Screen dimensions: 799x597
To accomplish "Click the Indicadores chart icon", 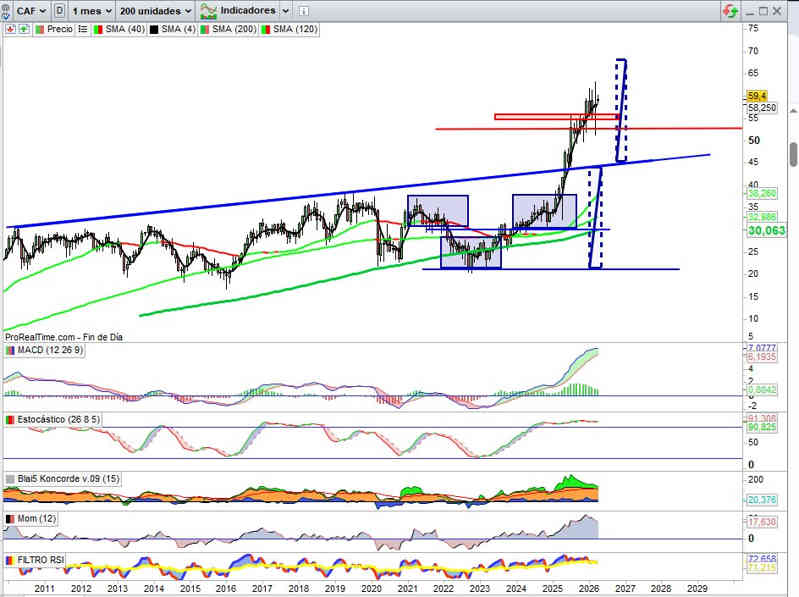I will (x=209, y=9).
